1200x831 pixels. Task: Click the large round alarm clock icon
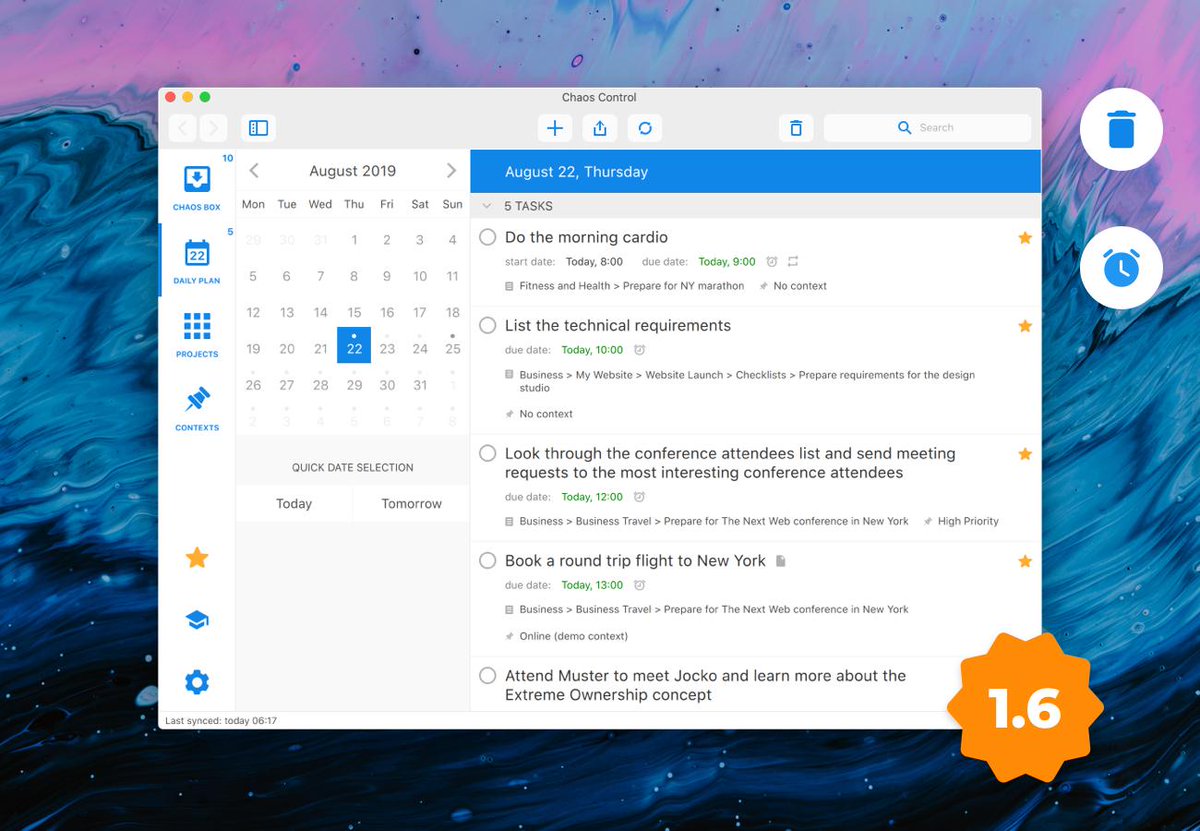pos(1121,268)
